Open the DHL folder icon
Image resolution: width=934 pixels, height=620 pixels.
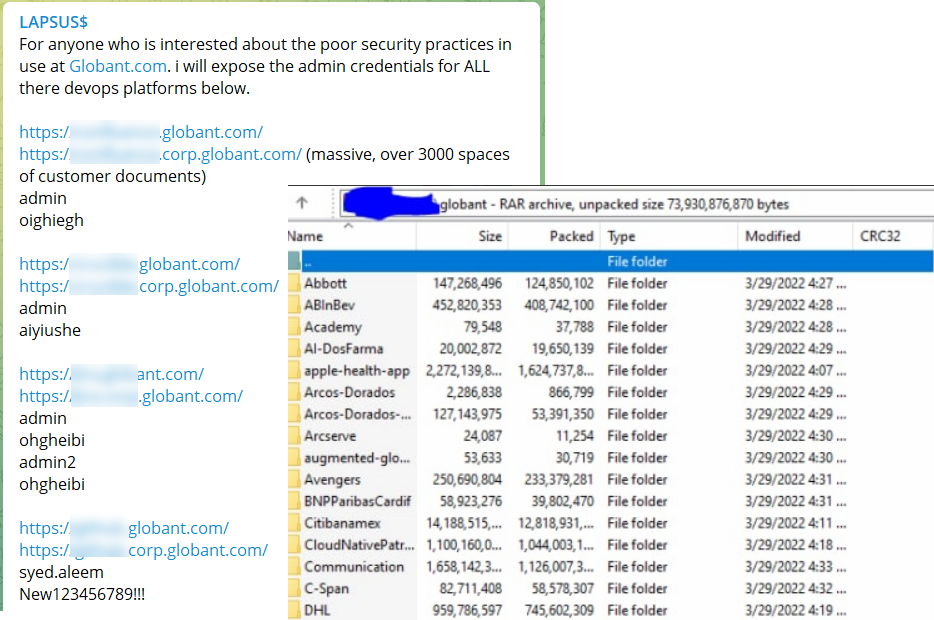294,610
